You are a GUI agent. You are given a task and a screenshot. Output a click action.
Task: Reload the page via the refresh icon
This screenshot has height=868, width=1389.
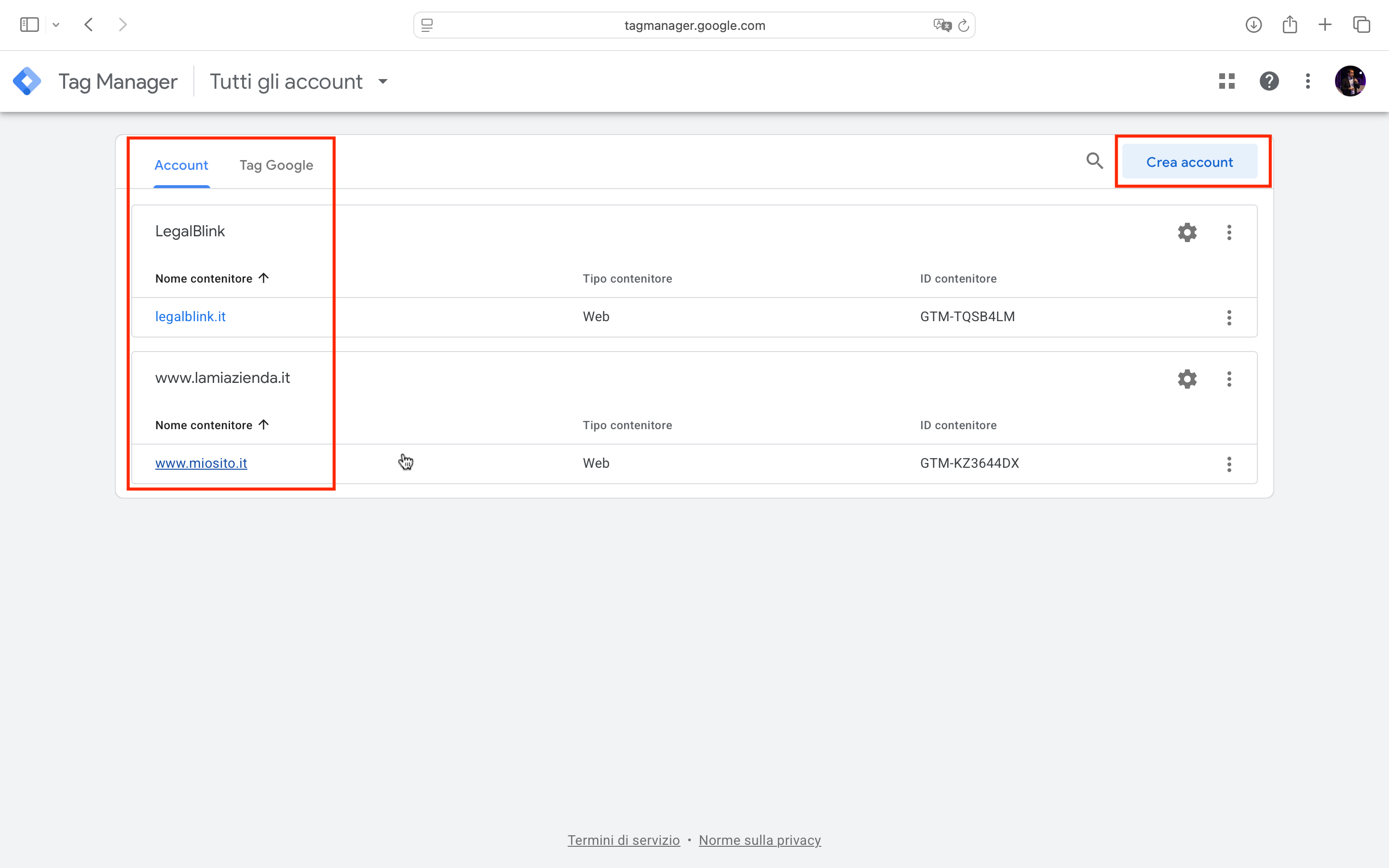(x=964, y=25)
